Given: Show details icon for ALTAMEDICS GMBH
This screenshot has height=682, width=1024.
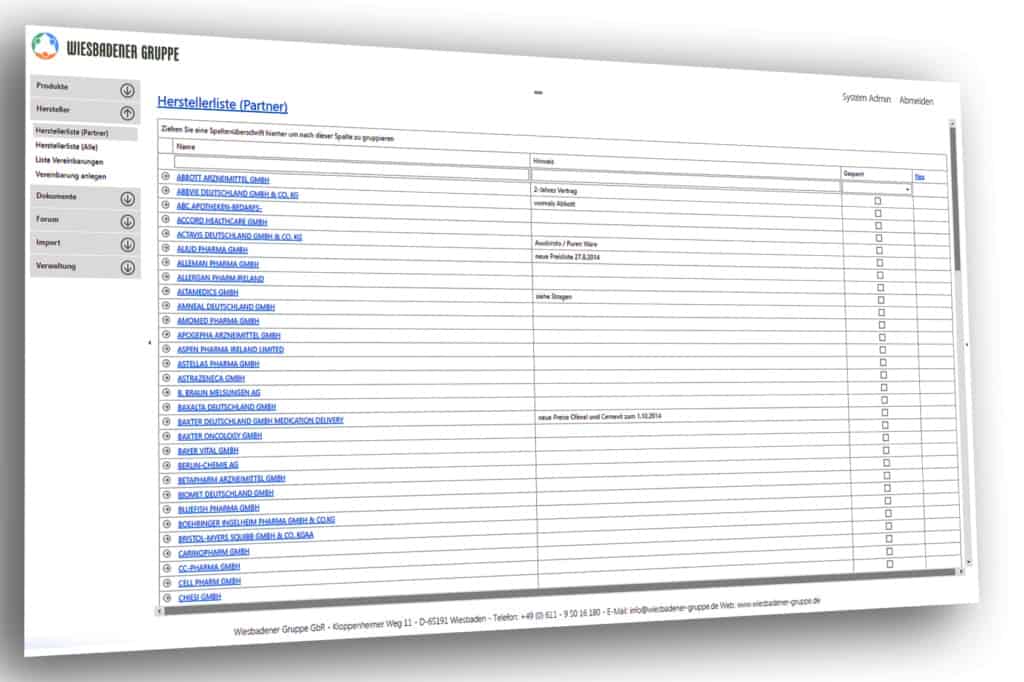Looking at the screenshot, I should point(165,291).
